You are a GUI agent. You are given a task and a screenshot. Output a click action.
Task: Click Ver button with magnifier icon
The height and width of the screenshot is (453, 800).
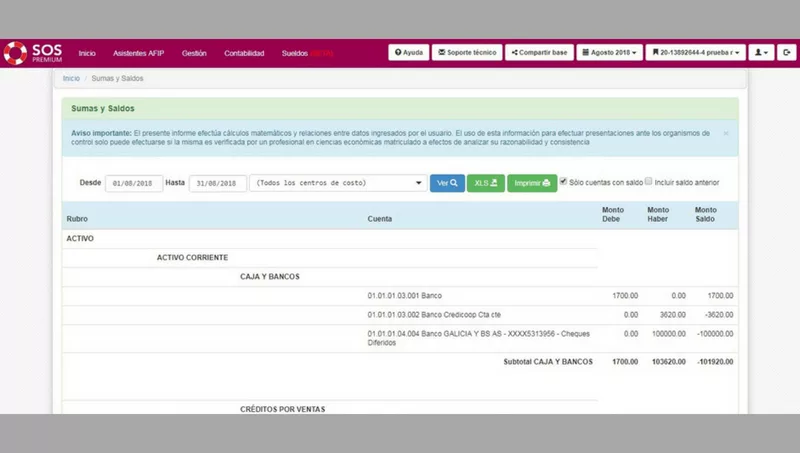447,183
